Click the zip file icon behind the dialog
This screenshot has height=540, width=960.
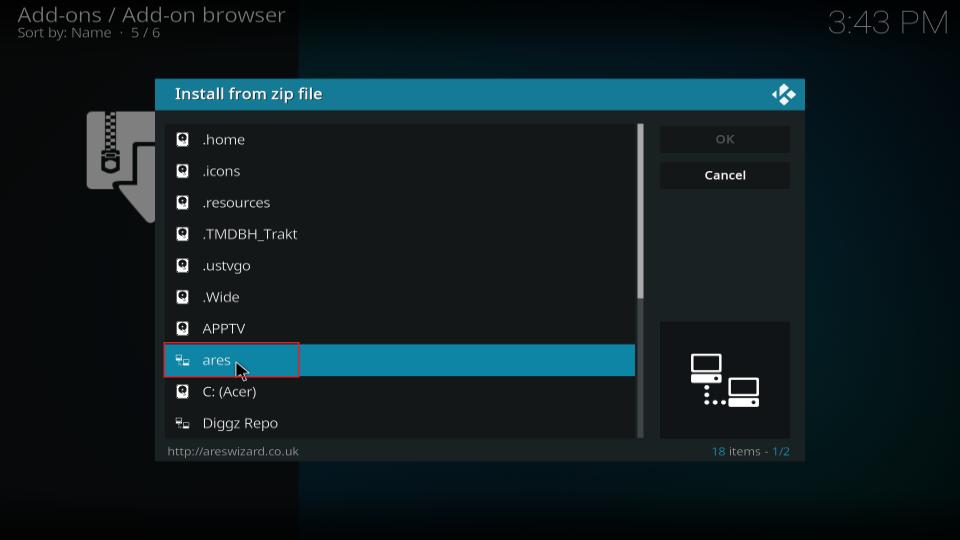coord(121,167)
